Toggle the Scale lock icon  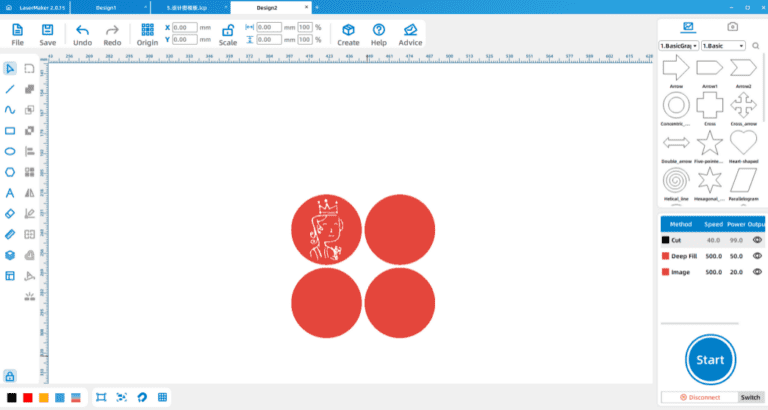(228, 30)
